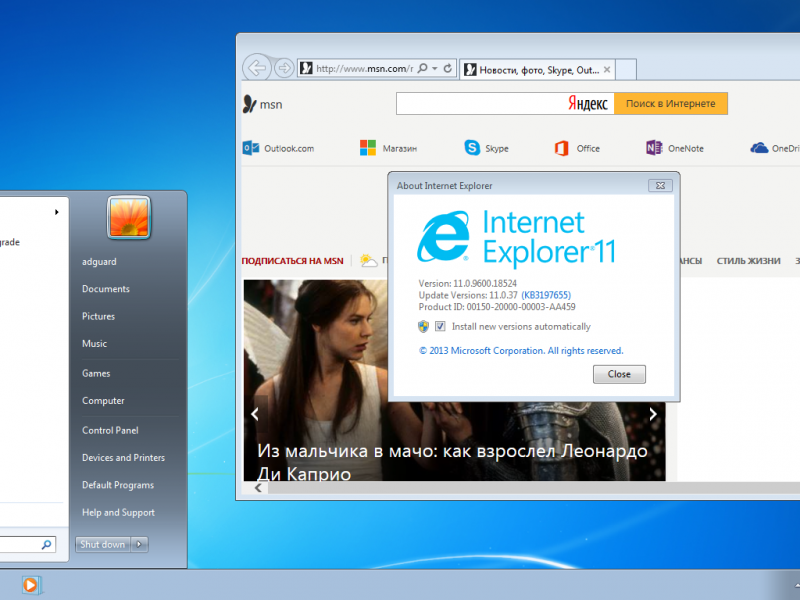Open Music from the Start menu

pyautogui.click(x=94, y=343)
